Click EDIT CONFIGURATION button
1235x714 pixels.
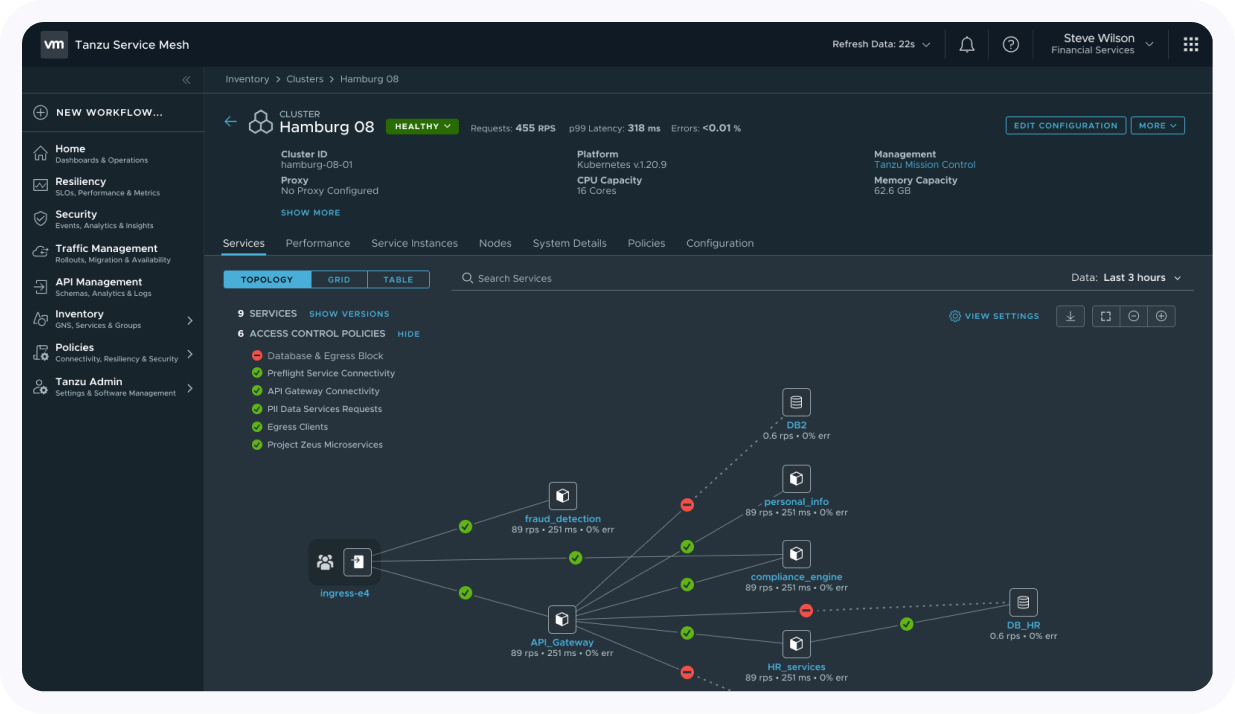1066,126
